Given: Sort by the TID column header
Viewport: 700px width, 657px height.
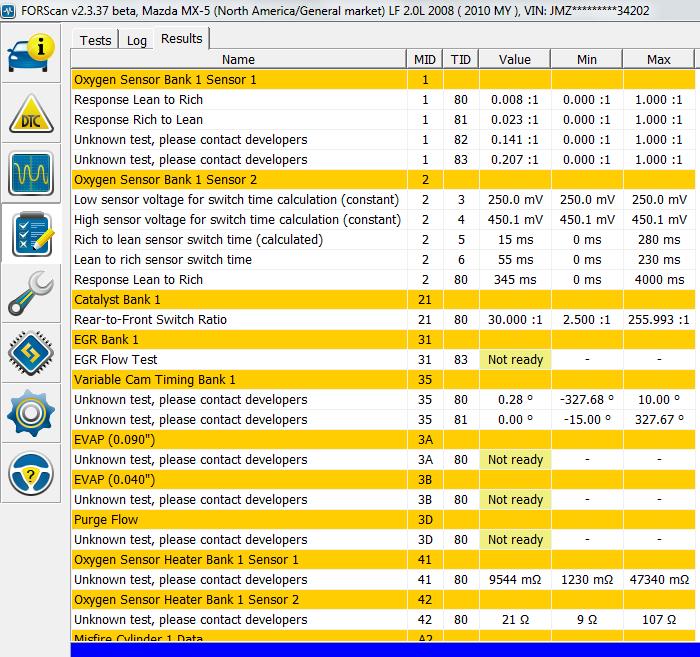Looking at the screenshot, I should click(x=460, y=59).
